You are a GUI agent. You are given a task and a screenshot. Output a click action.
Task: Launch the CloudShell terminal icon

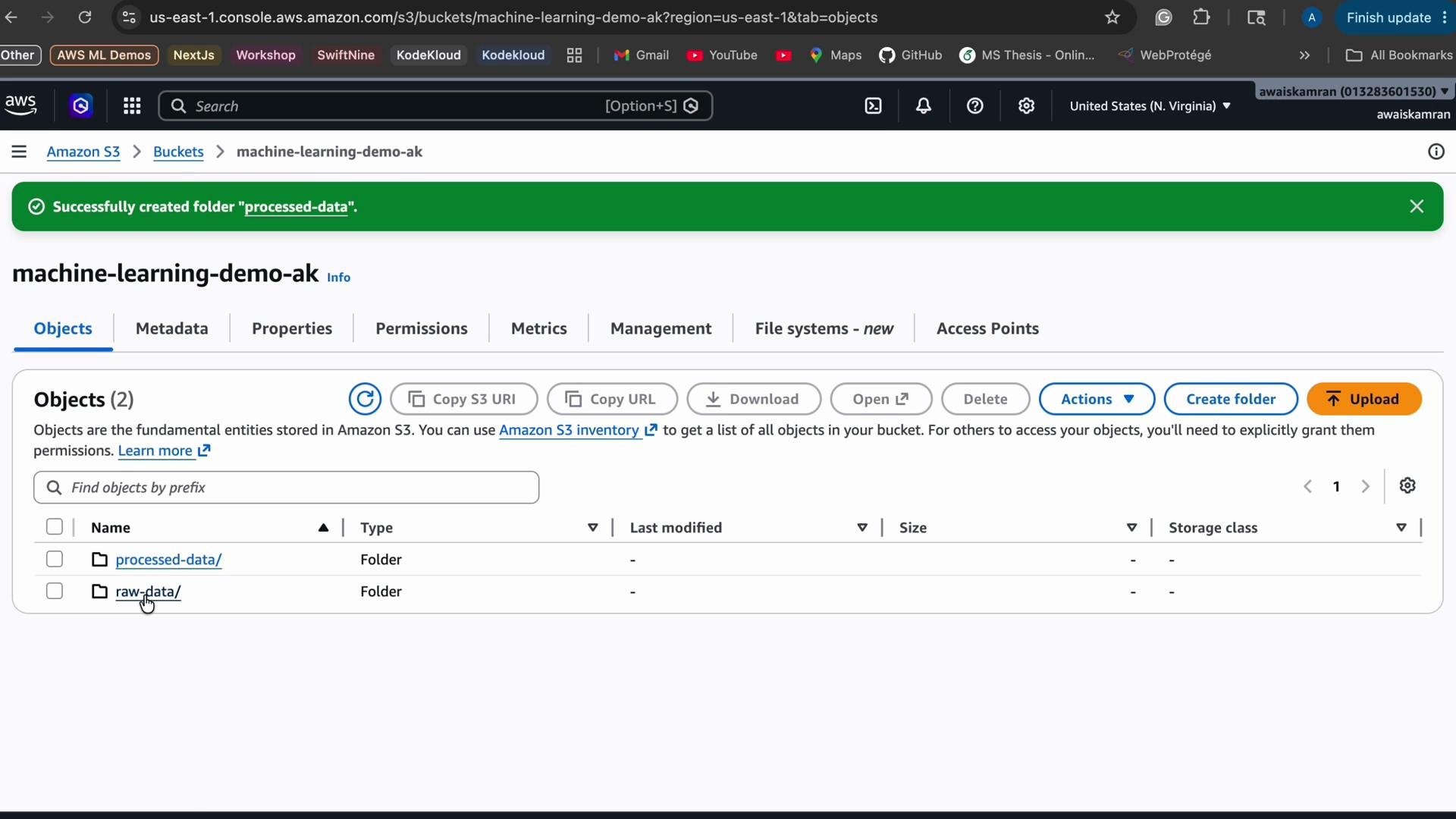click(x=874, y=106)
